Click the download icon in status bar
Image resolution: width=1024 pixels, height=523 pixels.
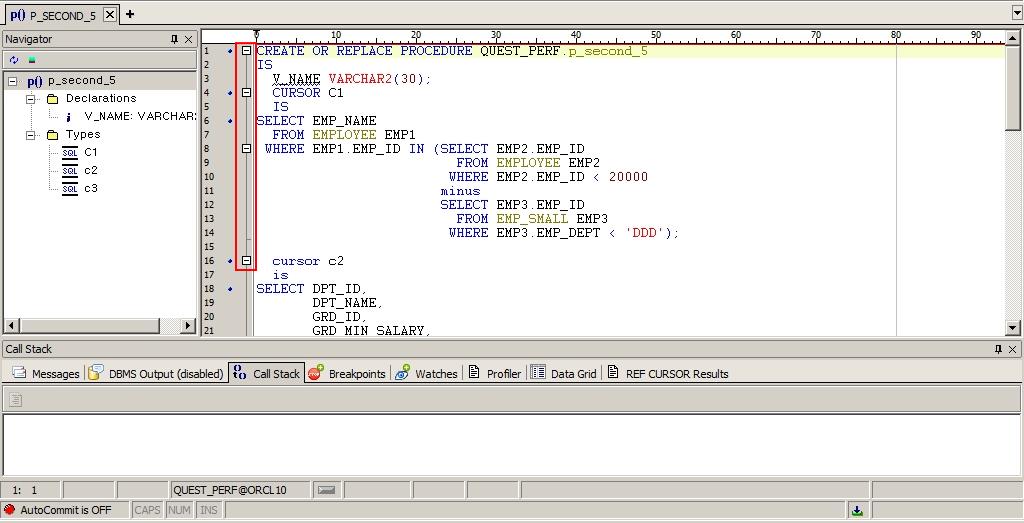857,510
